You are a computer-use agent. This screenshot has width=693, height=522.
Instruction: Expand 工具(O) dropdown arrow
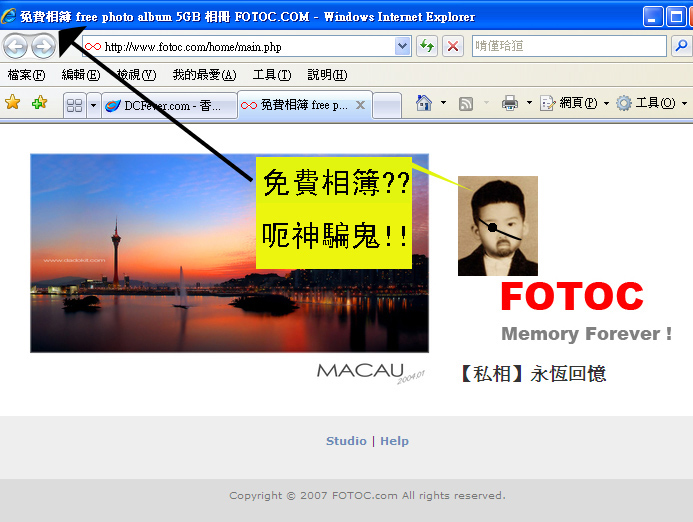point(684,103)
